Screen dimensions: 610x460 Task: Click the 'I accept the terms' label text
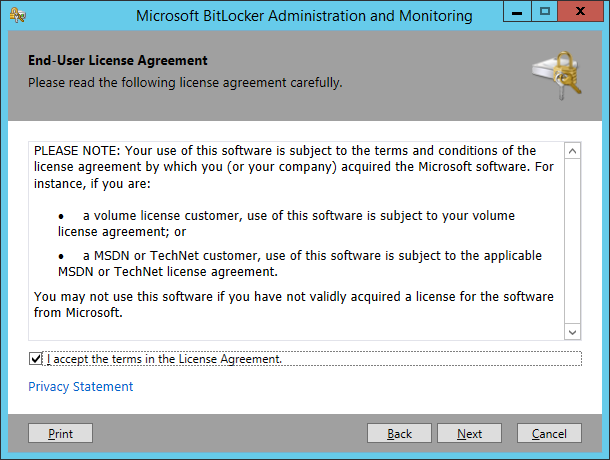[164, 359]
